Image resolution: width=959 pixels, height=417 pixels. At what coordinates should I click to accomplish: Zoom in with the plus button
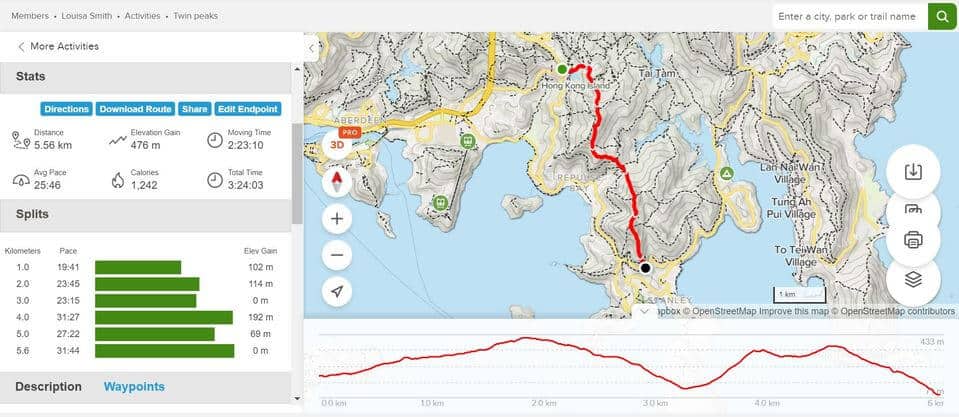(337, 219)
